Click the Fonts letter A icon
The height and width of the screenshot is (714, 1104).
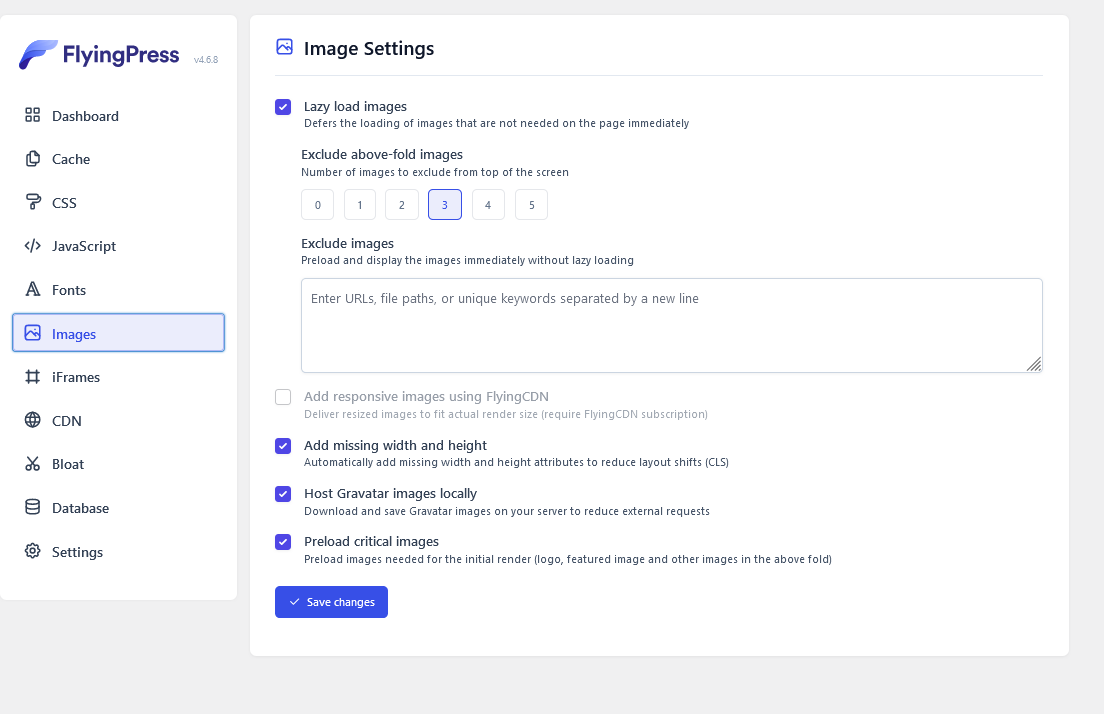point(32,289)
